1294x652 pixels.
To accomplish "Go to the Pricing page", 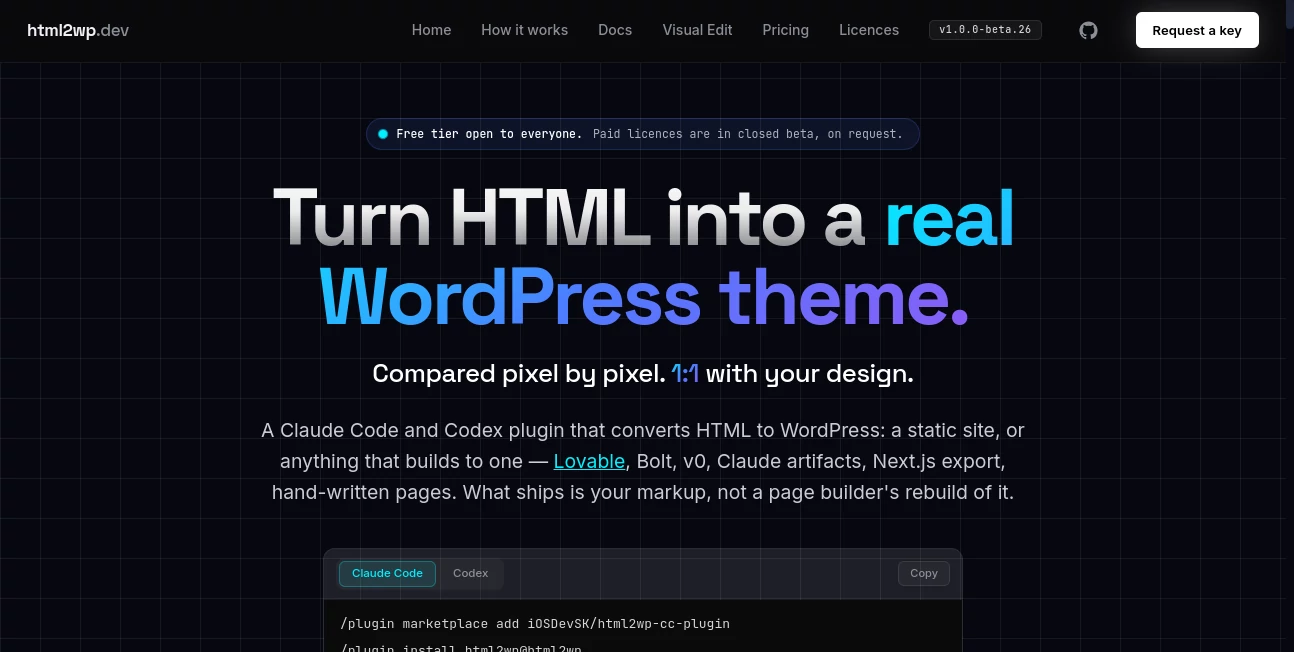I will pos(785,30).
